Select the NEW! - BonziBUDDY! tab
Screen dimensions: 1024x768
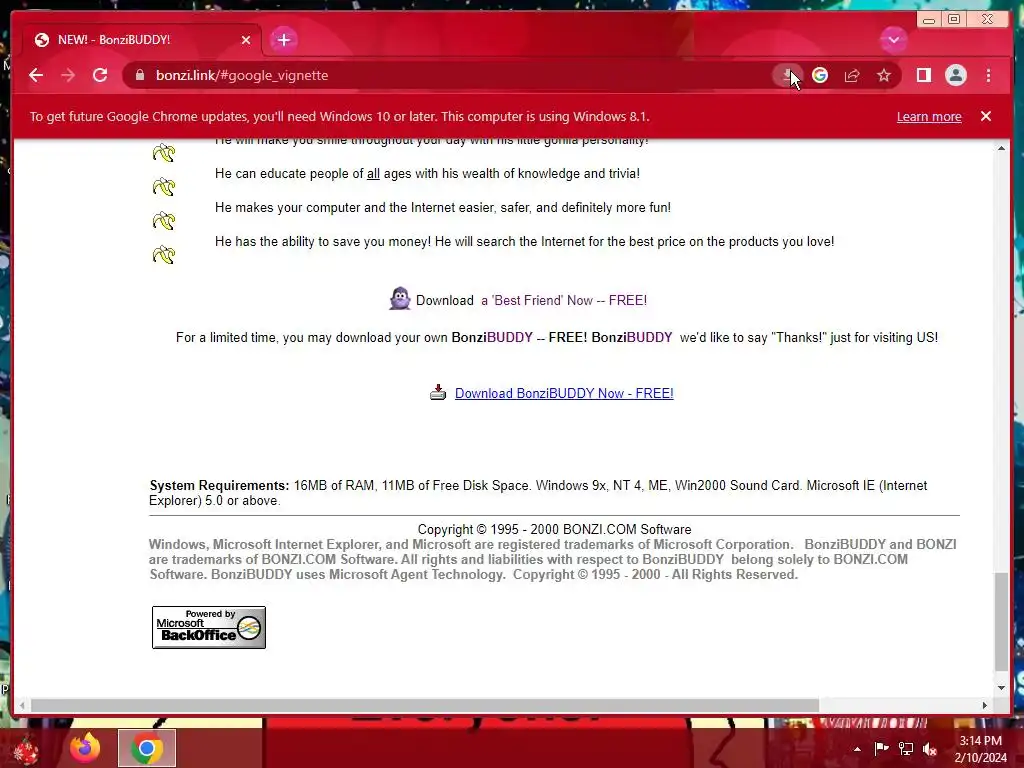(142, 40)
